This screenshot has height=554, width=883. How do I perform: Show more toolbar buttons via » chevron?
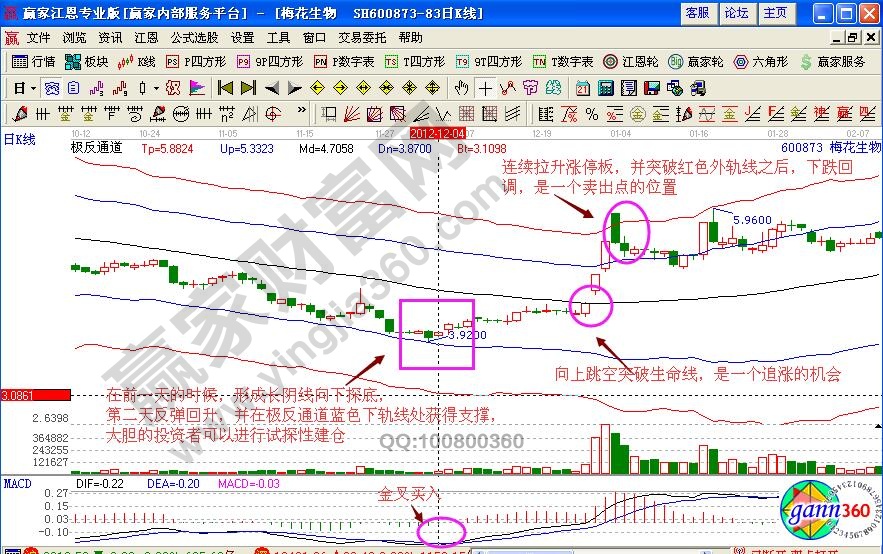[x=302, y=110]
